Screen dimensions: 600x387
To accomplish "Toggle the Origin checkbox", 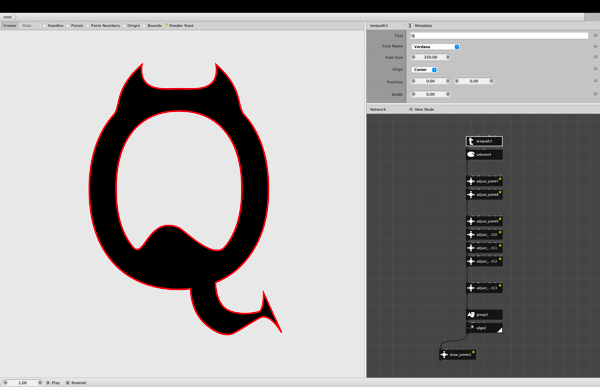I will pyautogui.click(x=124, y=26).
